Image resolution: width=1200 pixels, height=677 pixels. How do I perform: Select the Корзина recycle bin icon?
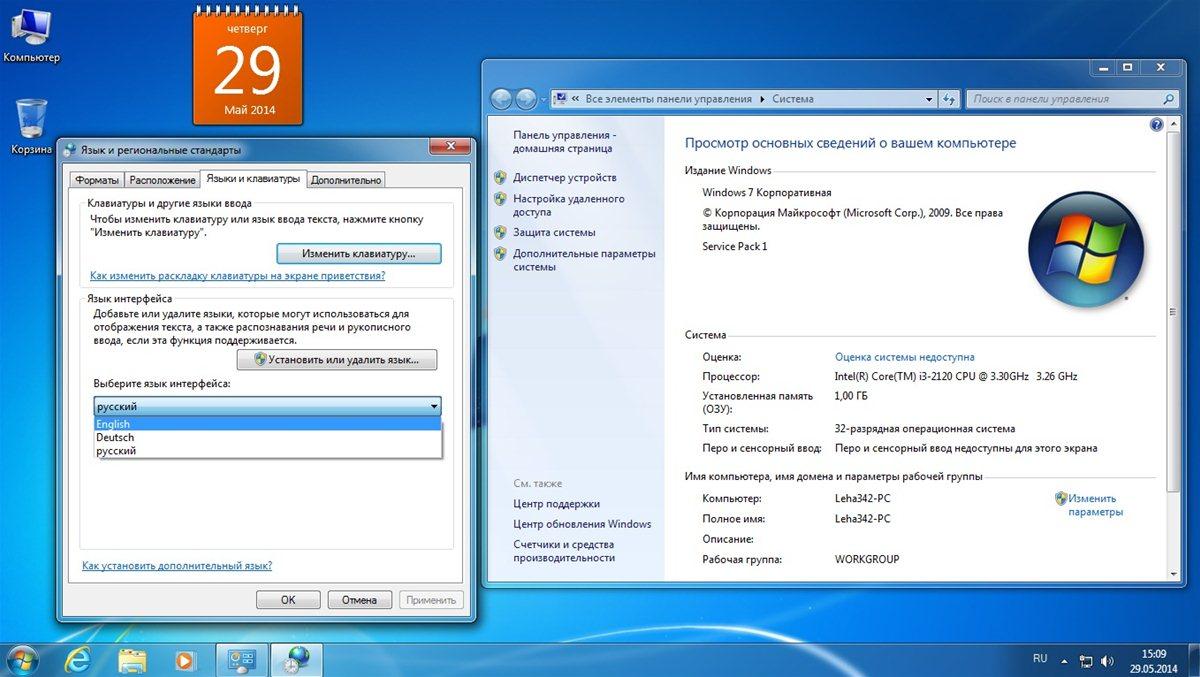coord(31,126)
